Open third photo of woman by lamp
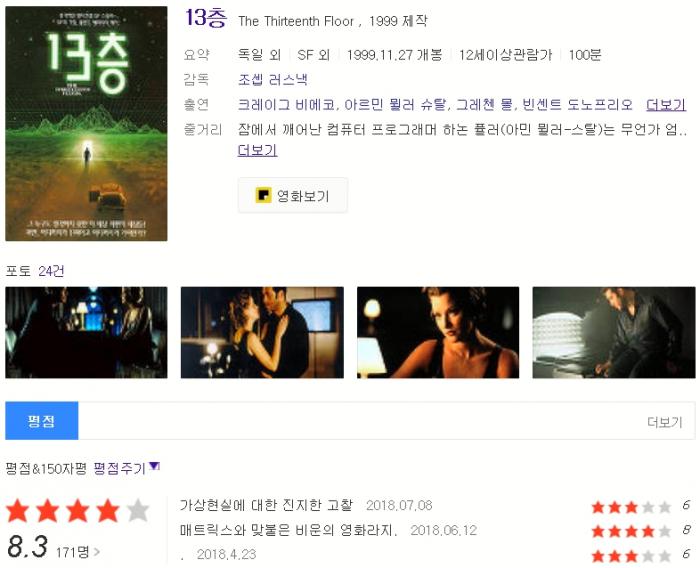 coord(438,333)
